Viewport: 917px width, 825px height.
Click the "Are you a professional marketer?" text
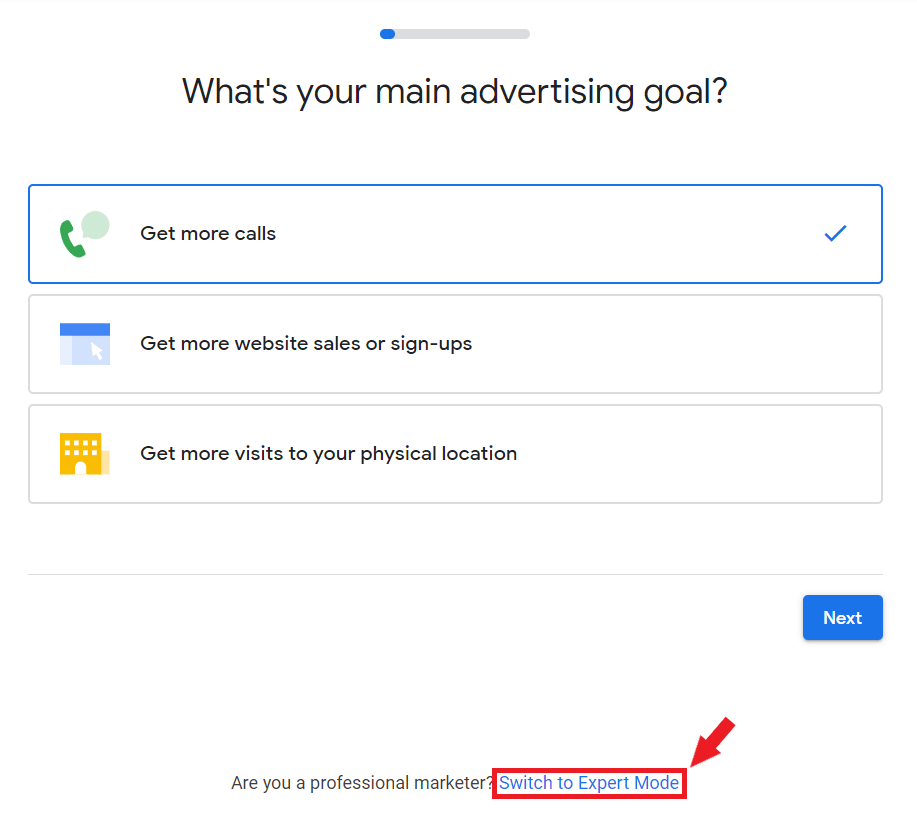[x=362, y=783]
